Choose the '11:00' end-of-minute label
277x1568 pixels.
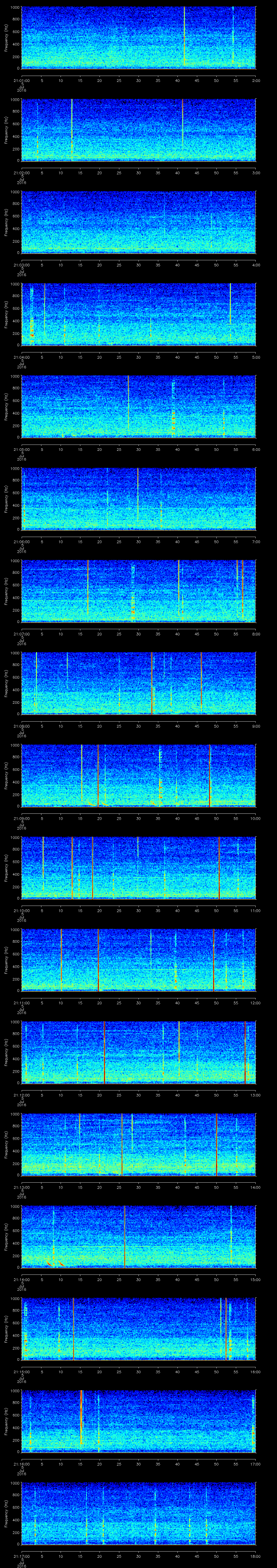[x=255, y=910]
